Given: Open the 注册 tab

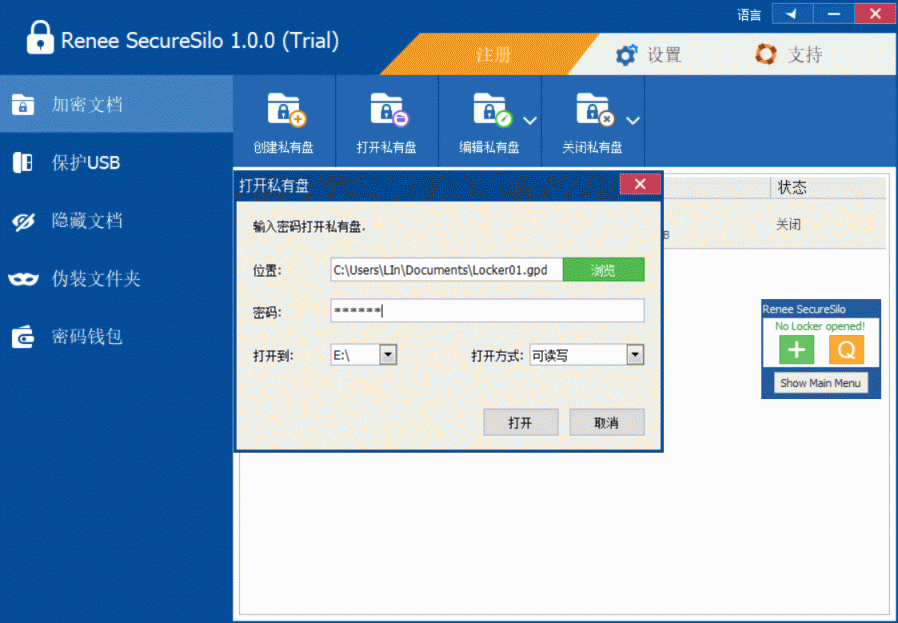Looking at the screenshot, I should (x=493, y=55).
